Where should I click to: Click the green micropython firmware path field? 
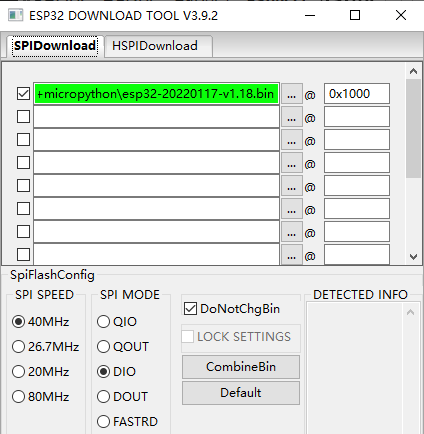[156, 94]
